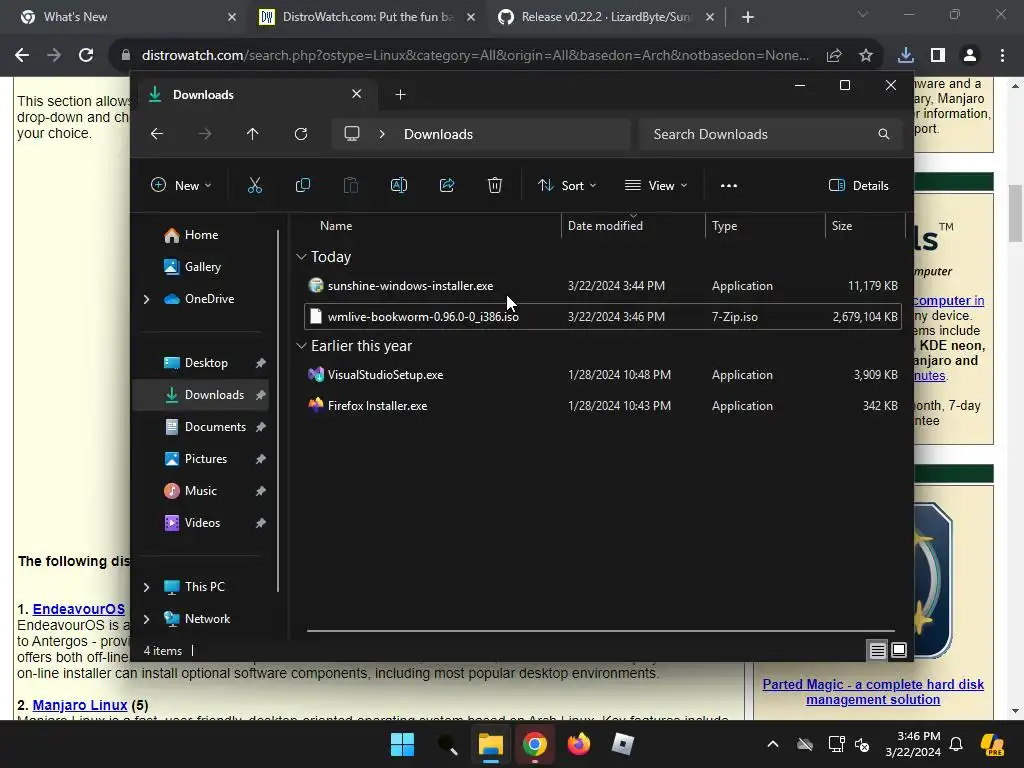Go back in the Chrome browser
1024x768 pixels.
point(22,56)
